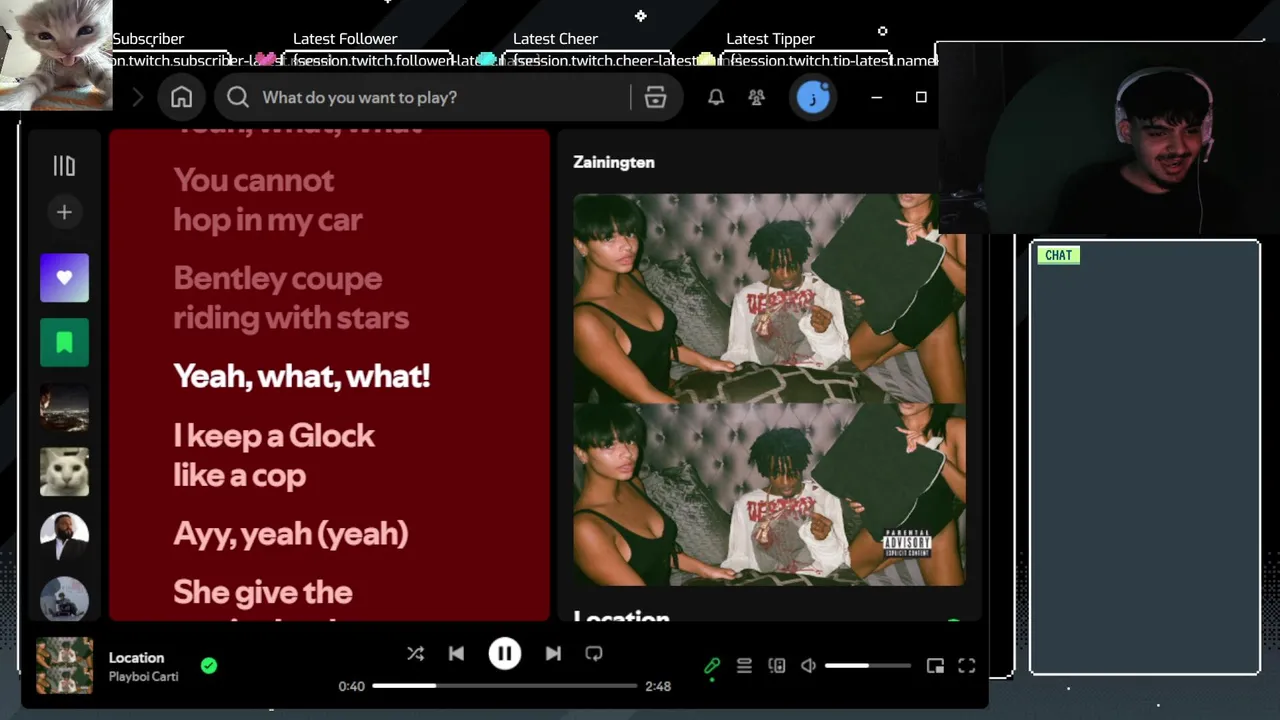Click the 'Latest Tipper' overlay label
Screen dimensions: 1280x720
point(770,39)
